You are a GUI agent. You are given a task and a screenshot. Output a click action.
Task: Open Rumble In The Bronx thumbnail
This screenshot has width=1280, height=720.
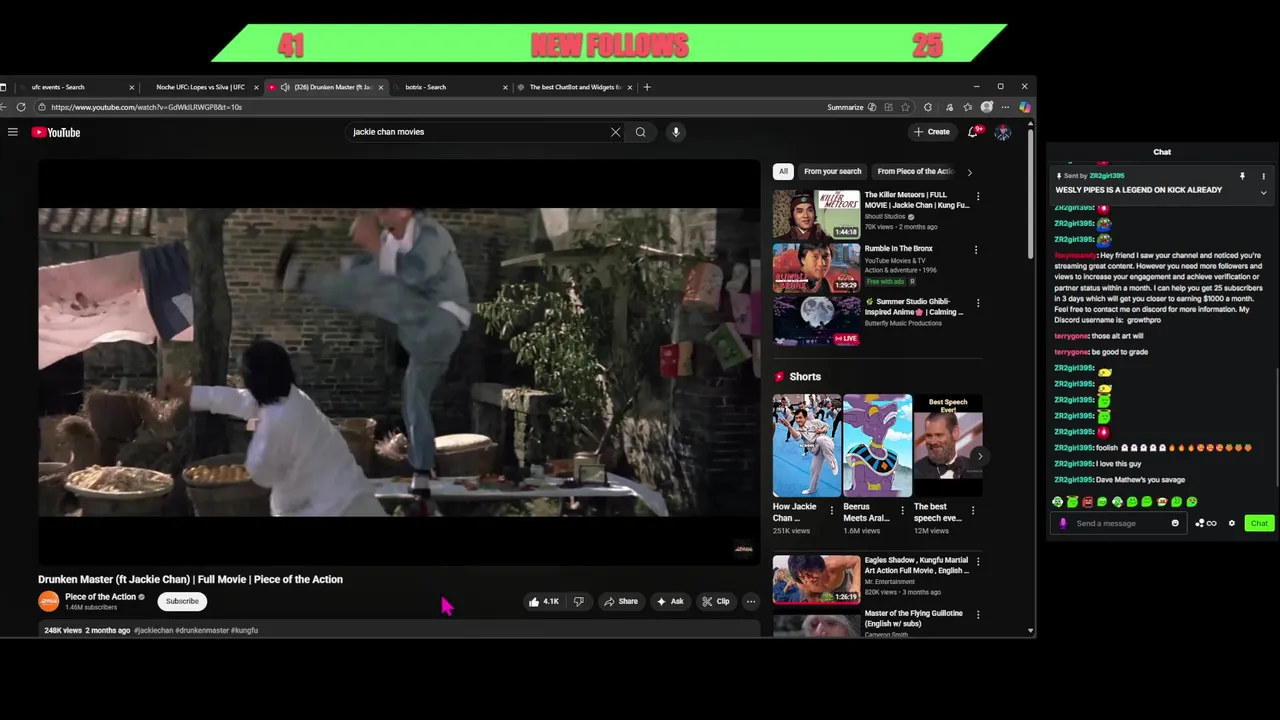pos(816,267)
